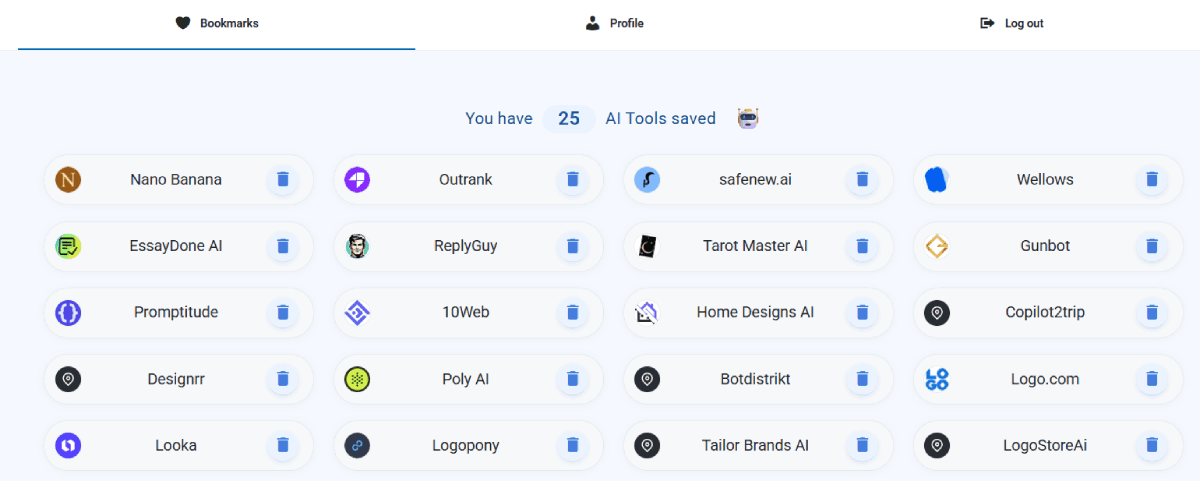This screenshot has height=481, width=1200.
Task: Delete the Tailor Brands AI bookmark
Action: pos(862,445)
